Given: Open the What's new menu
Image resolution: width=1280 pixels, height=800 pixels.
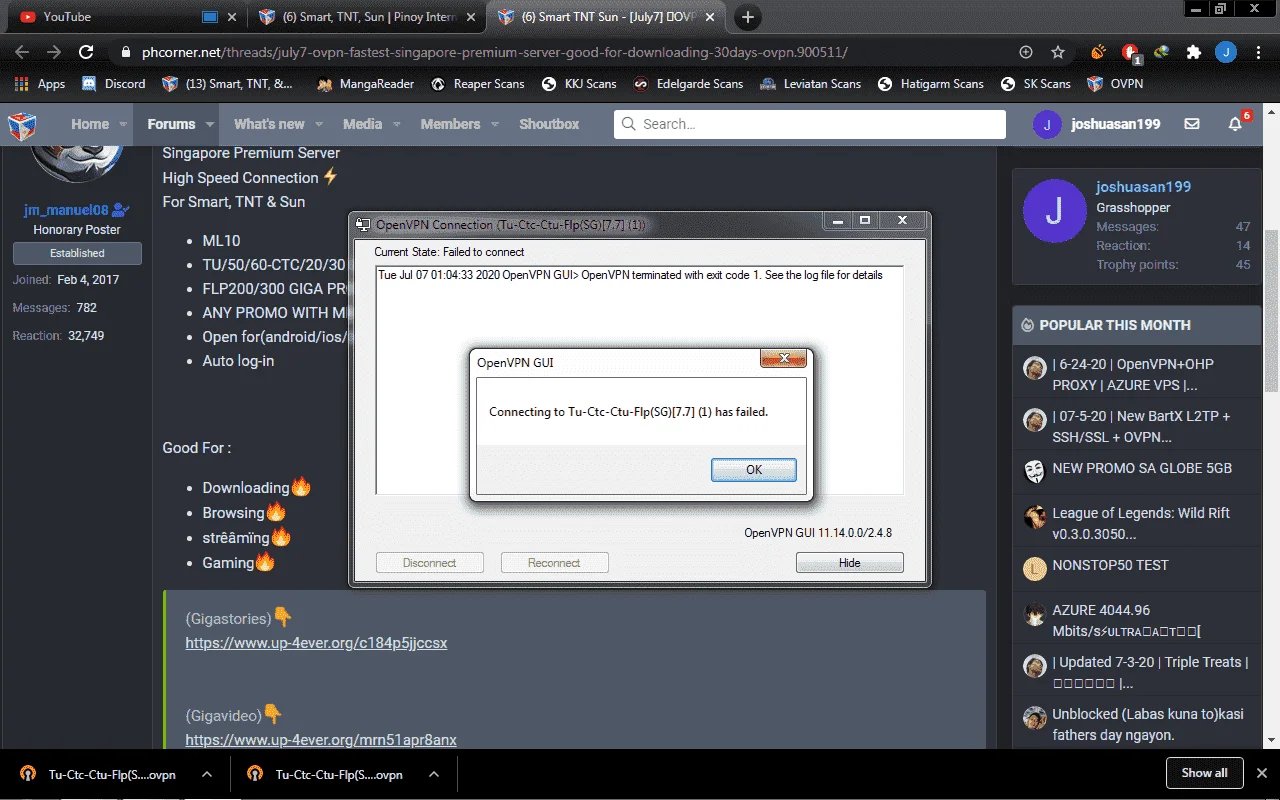Looking at the screenshot, I should (x=269, y=124).
